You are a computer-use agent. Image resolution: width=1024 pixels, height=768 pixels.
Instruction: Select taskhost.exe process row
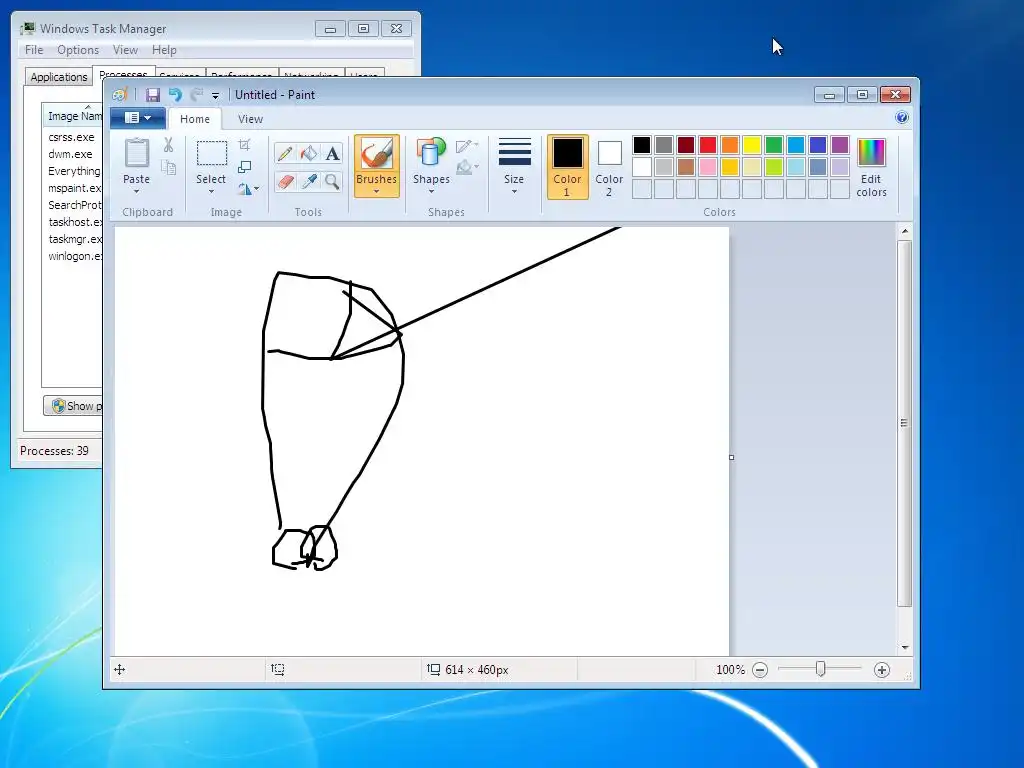[x=72, y=222]
